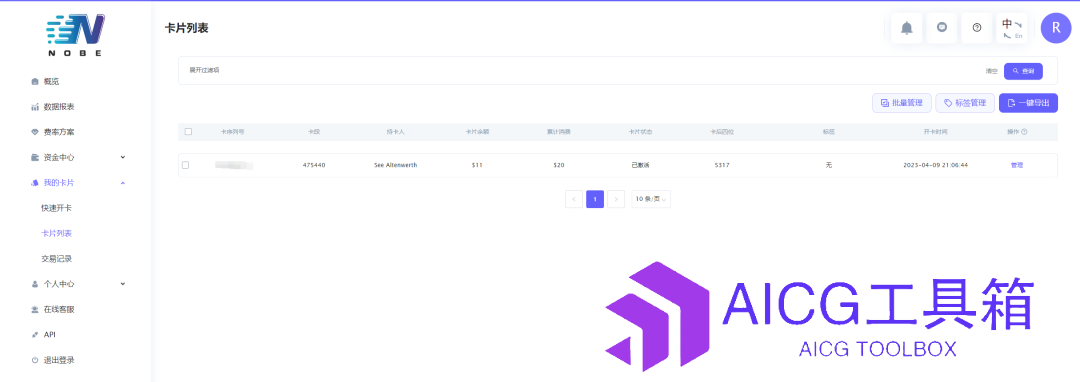Check the row checkbox for card 475440

click(x=185, y=165)
